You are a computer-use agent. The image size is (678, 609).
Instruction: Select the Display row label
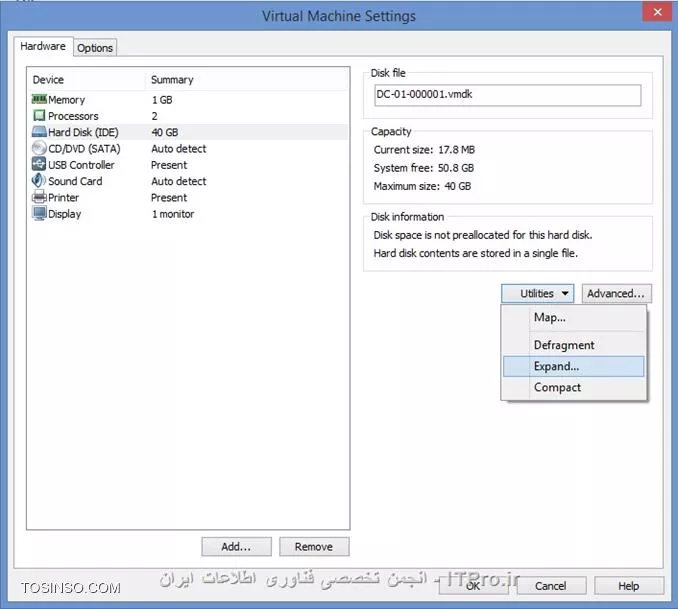click(64, 214)
